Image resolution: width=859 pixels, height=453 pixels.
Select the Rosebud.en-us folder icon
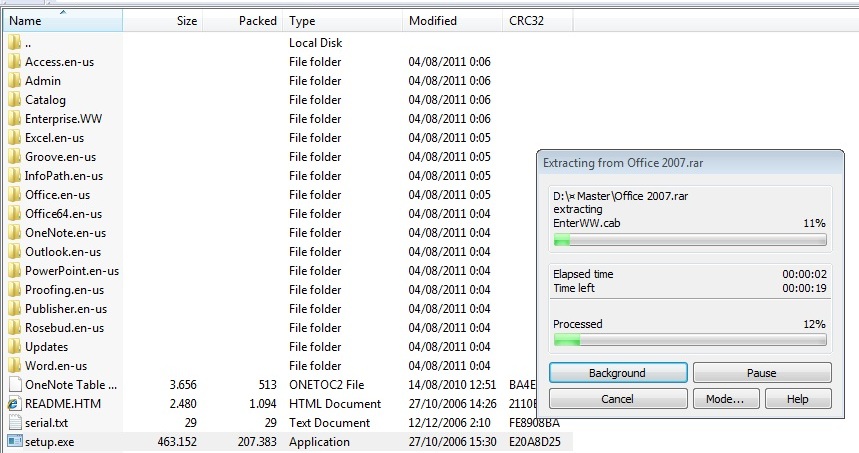point(15,328)
